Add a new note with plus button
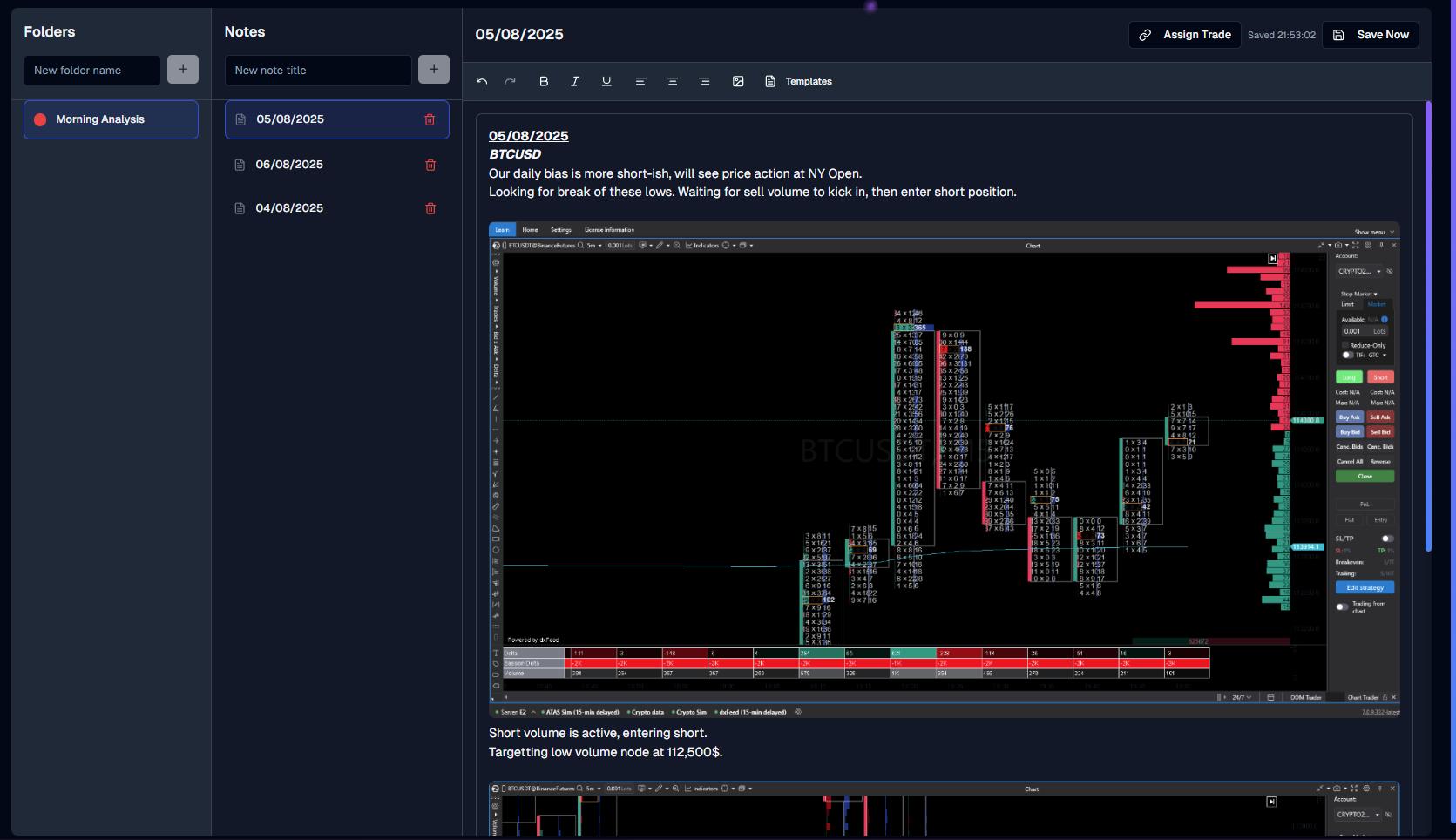 coord(434,70)
